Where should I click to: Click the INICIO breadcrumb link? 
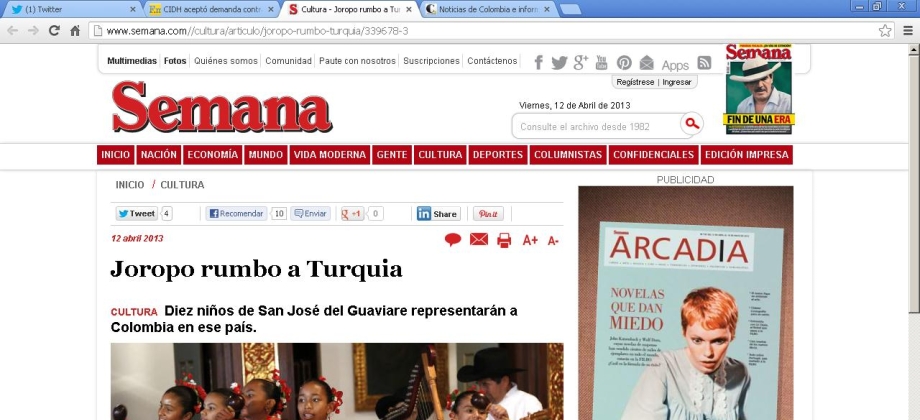coord(130,185)
